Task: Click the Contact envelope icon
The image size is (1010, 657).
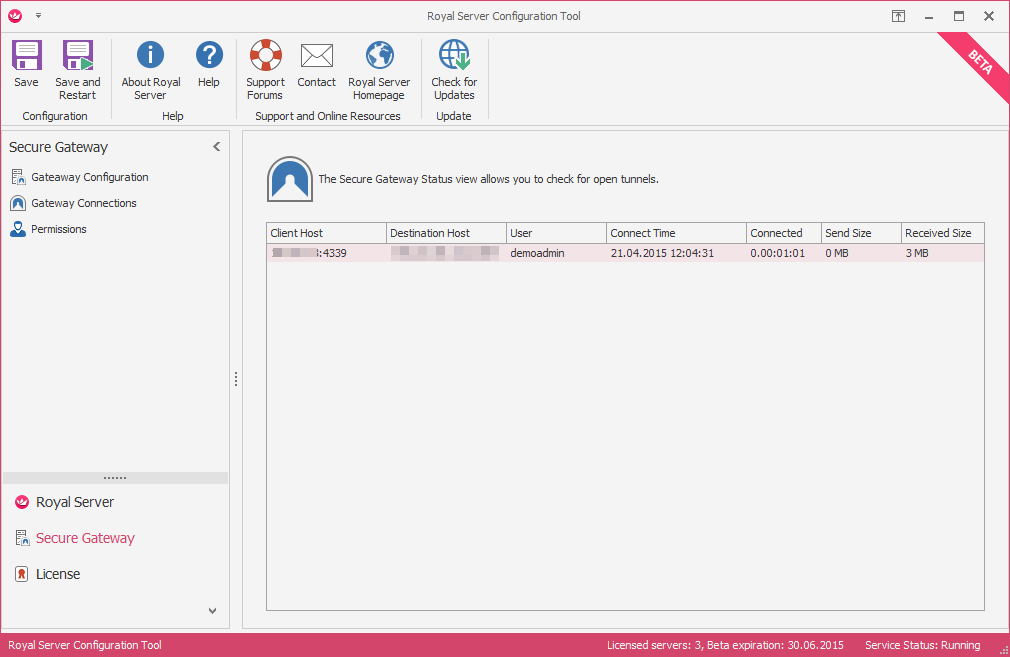Action: pos(316,56)
